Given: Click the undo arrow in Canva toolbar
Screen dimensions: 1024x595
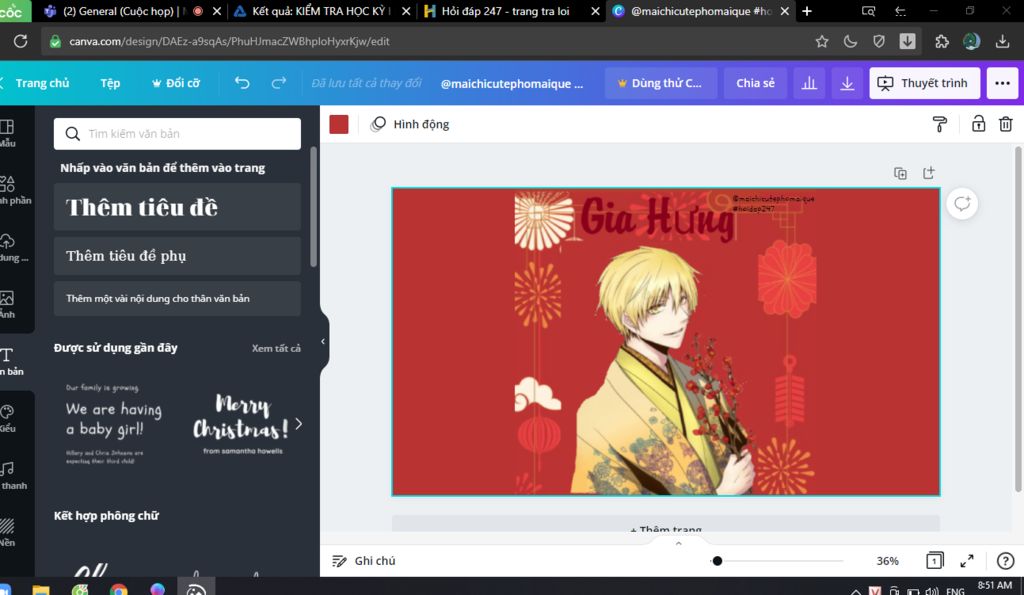Looking at the screenshot, I should [242, 83].
